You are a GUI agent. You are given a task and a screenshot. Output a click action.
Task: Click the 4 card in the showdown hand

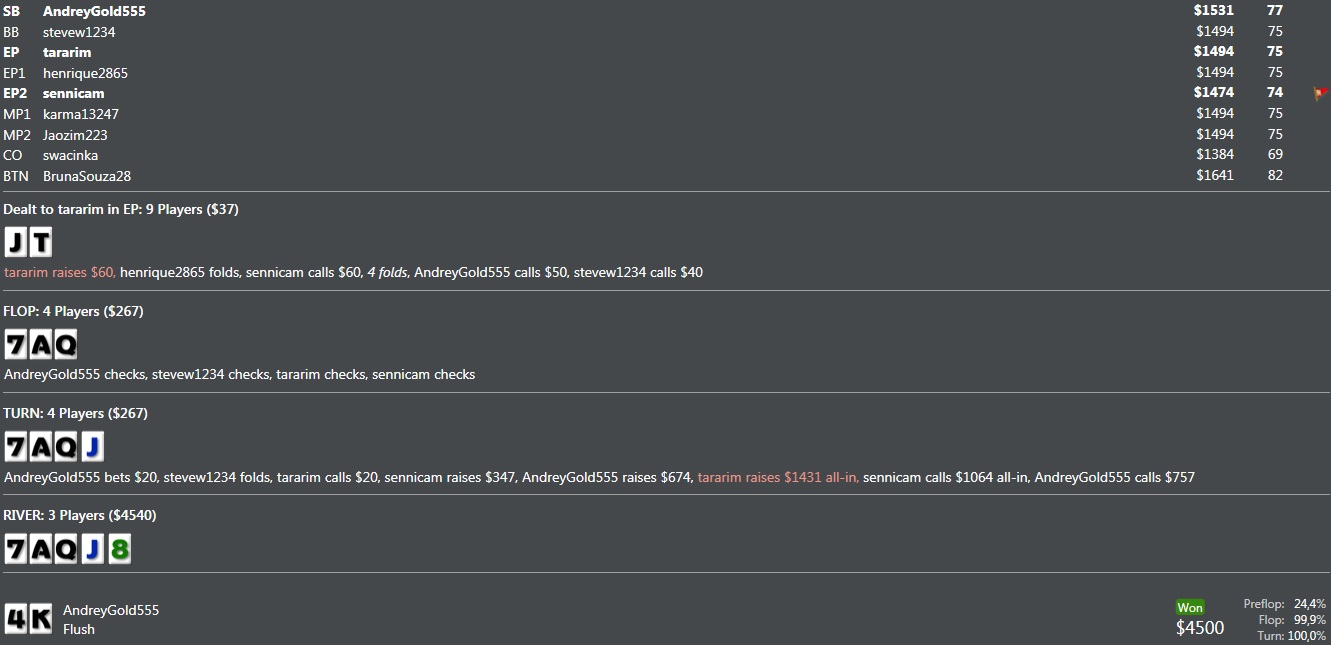coord(16,619)
